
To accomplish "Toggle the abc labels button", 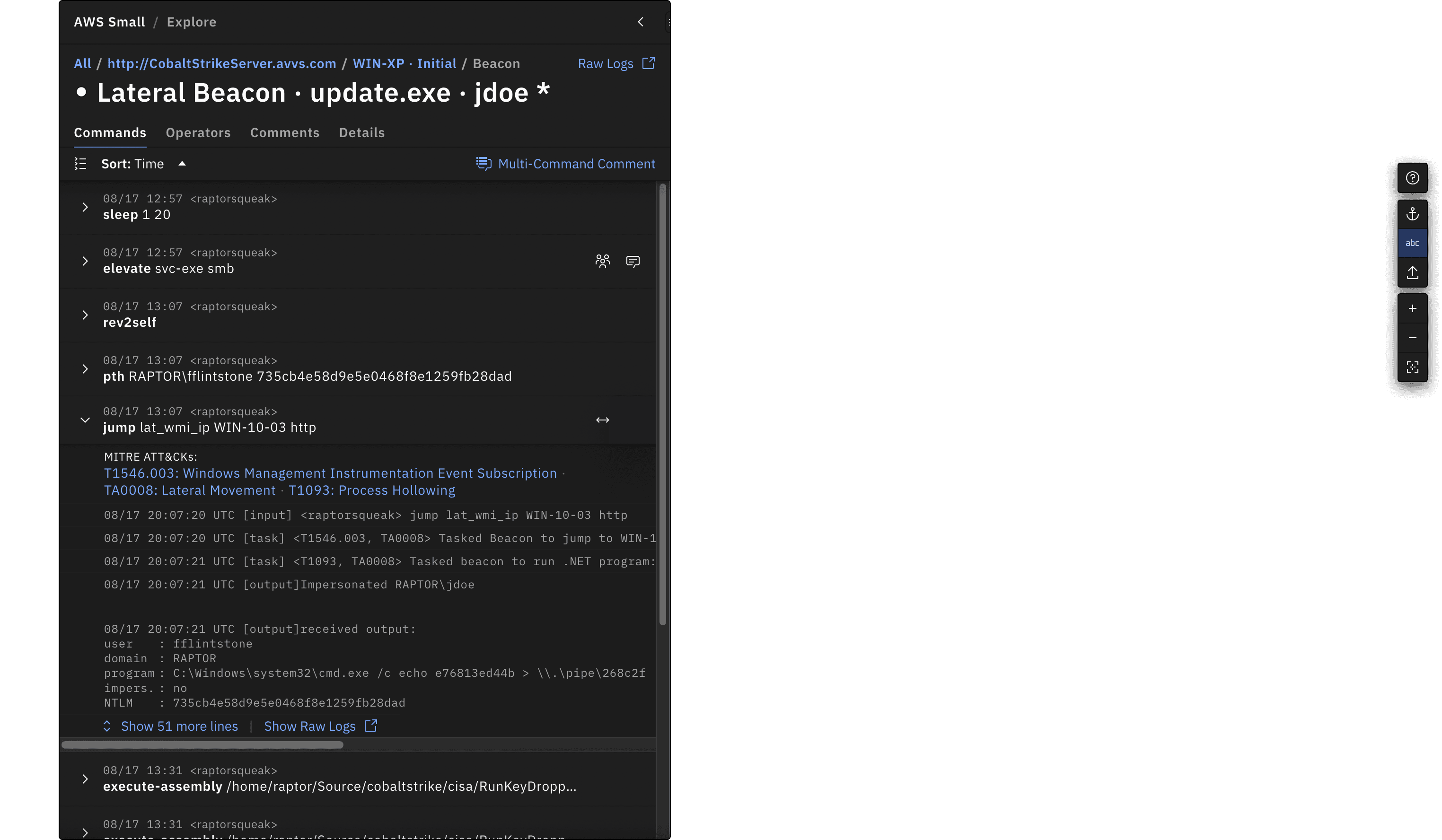I will (x=1412, y=243).
